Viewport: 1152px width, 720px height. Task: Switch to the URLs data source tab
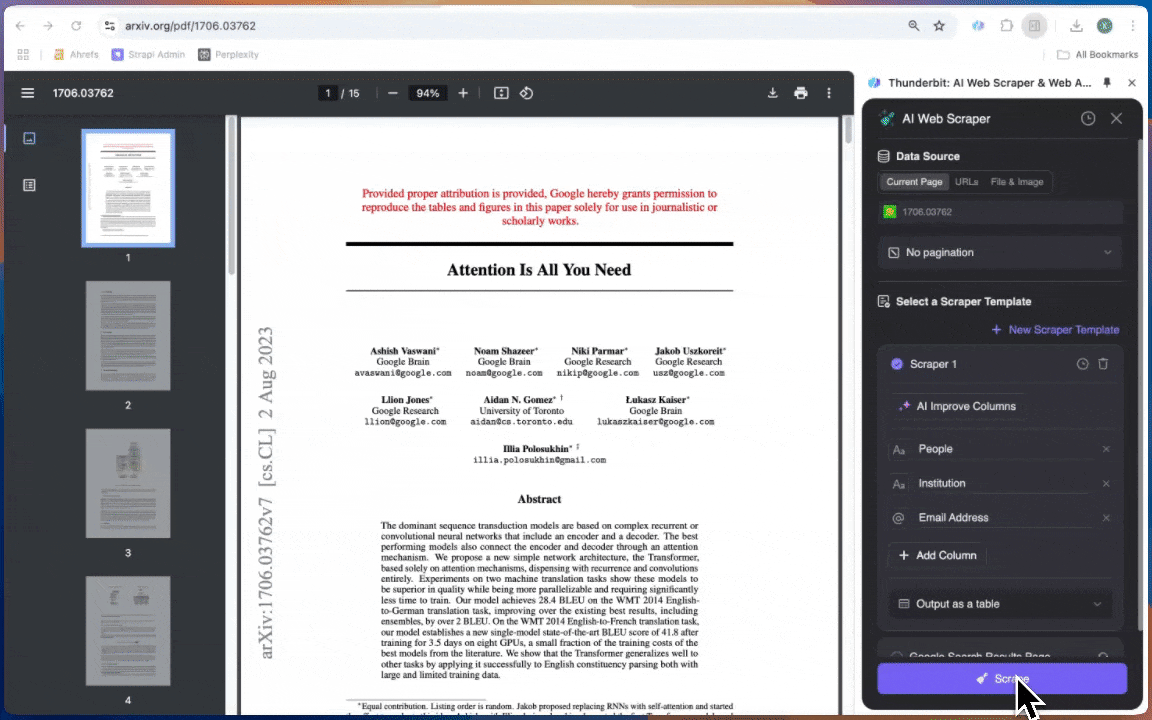coord(966,182)
